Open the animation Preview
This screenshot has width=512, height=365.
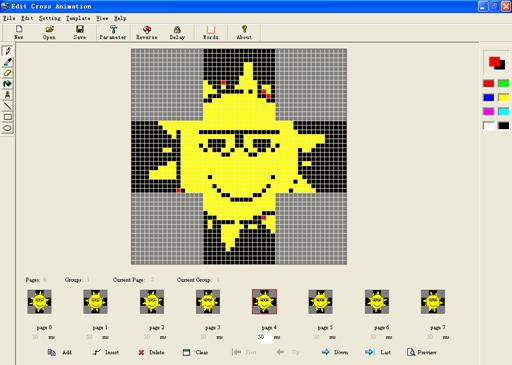coord(422,352)
